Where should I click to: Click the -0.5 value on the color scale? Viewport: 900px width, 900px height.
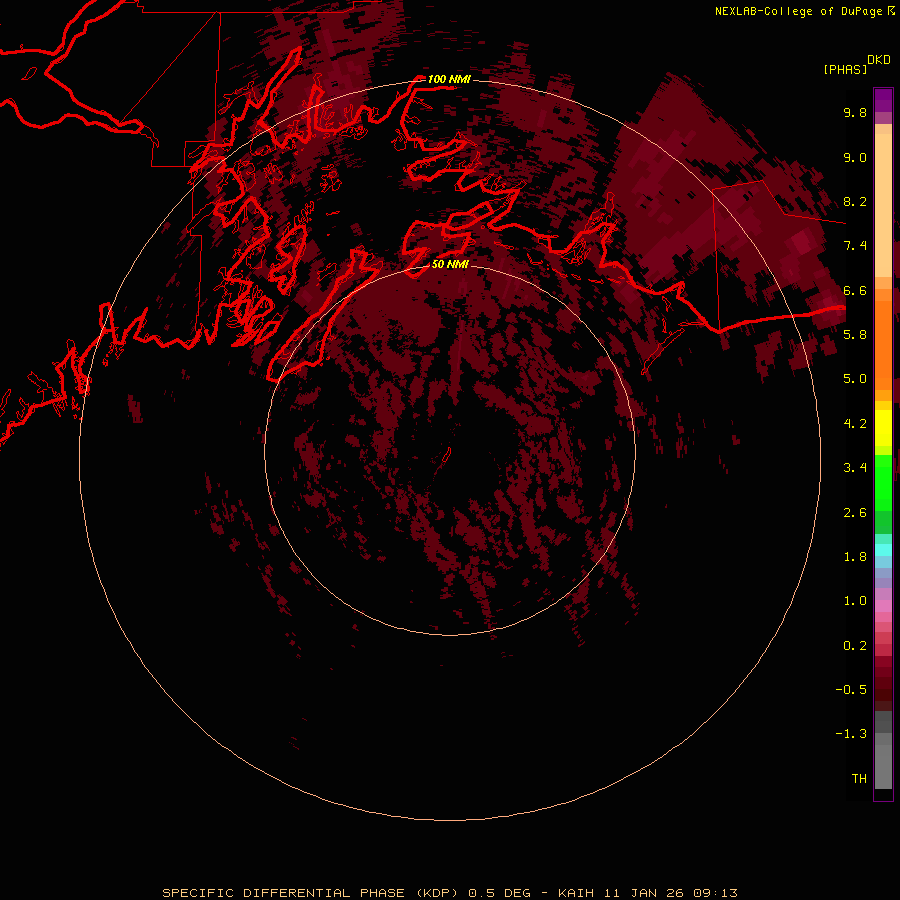(851, 690)
